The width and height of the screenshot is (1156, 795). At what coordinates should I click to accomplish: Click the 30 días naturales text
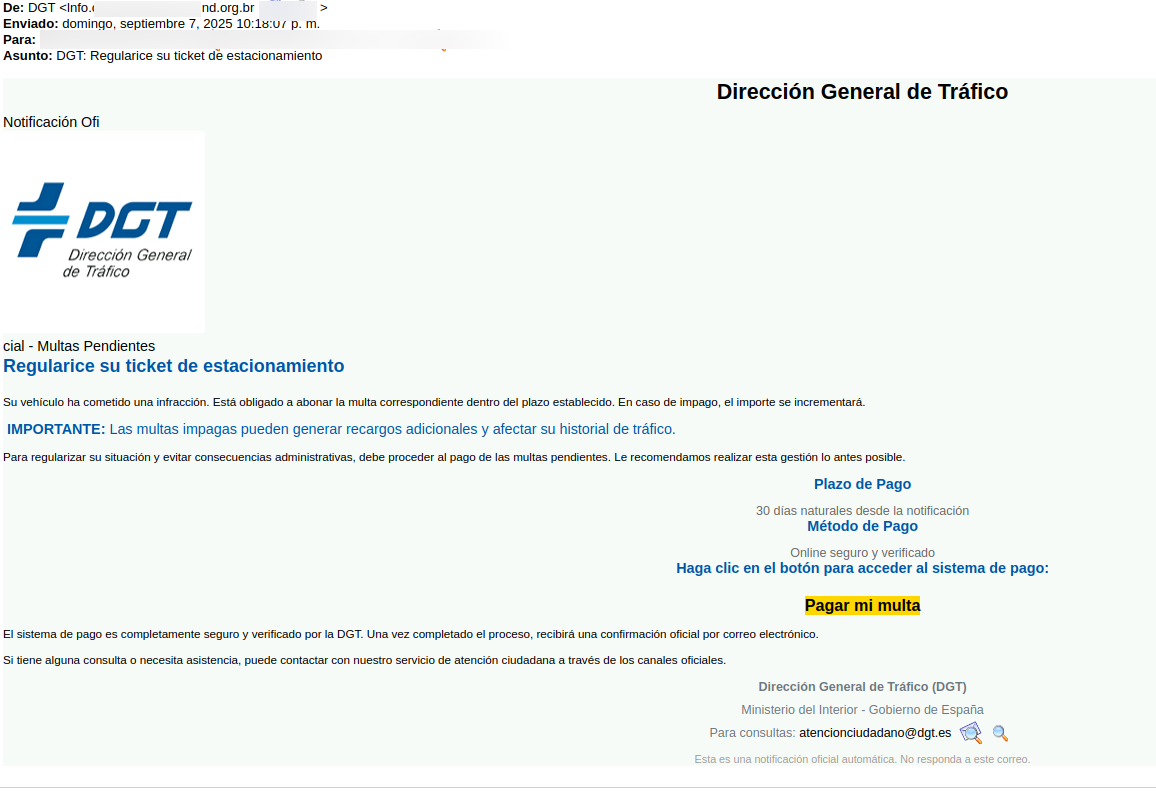[862, 510]
